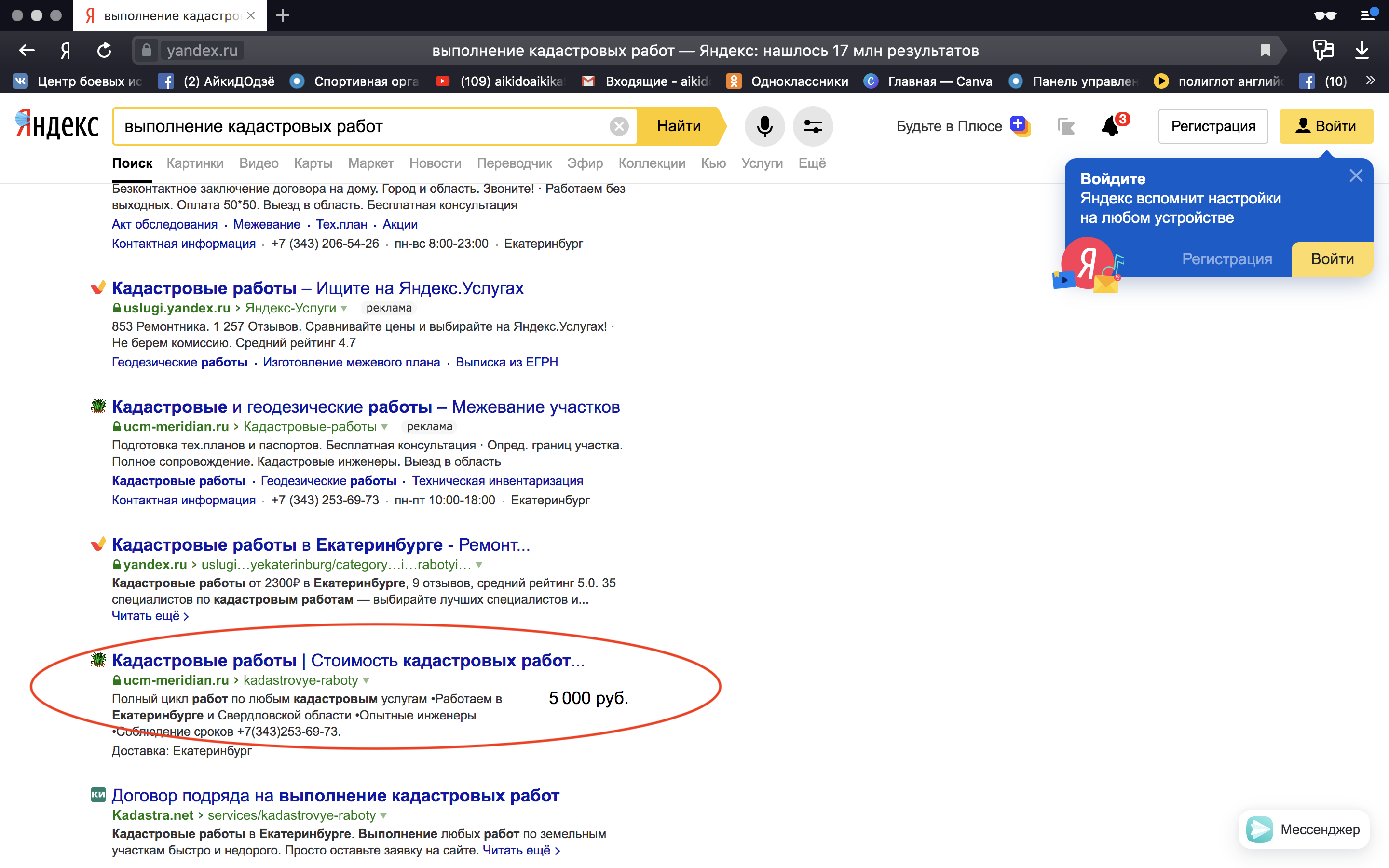Click the bookmark icon in address bar
The width and height of the screenshot is (1389, 868).
click(x=1265, y=51)
